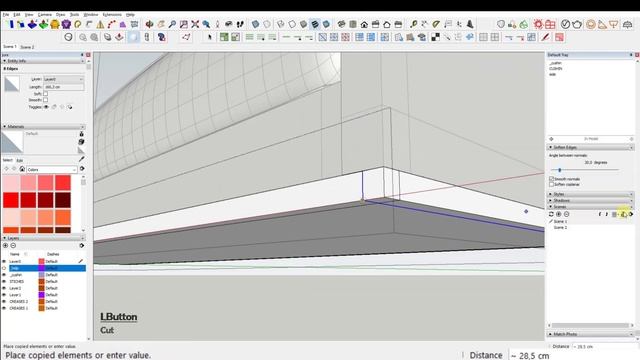The height and width of the screenshot is (360, 640).
Task: Click the add scene plus icon
Action: pos(559,214)
